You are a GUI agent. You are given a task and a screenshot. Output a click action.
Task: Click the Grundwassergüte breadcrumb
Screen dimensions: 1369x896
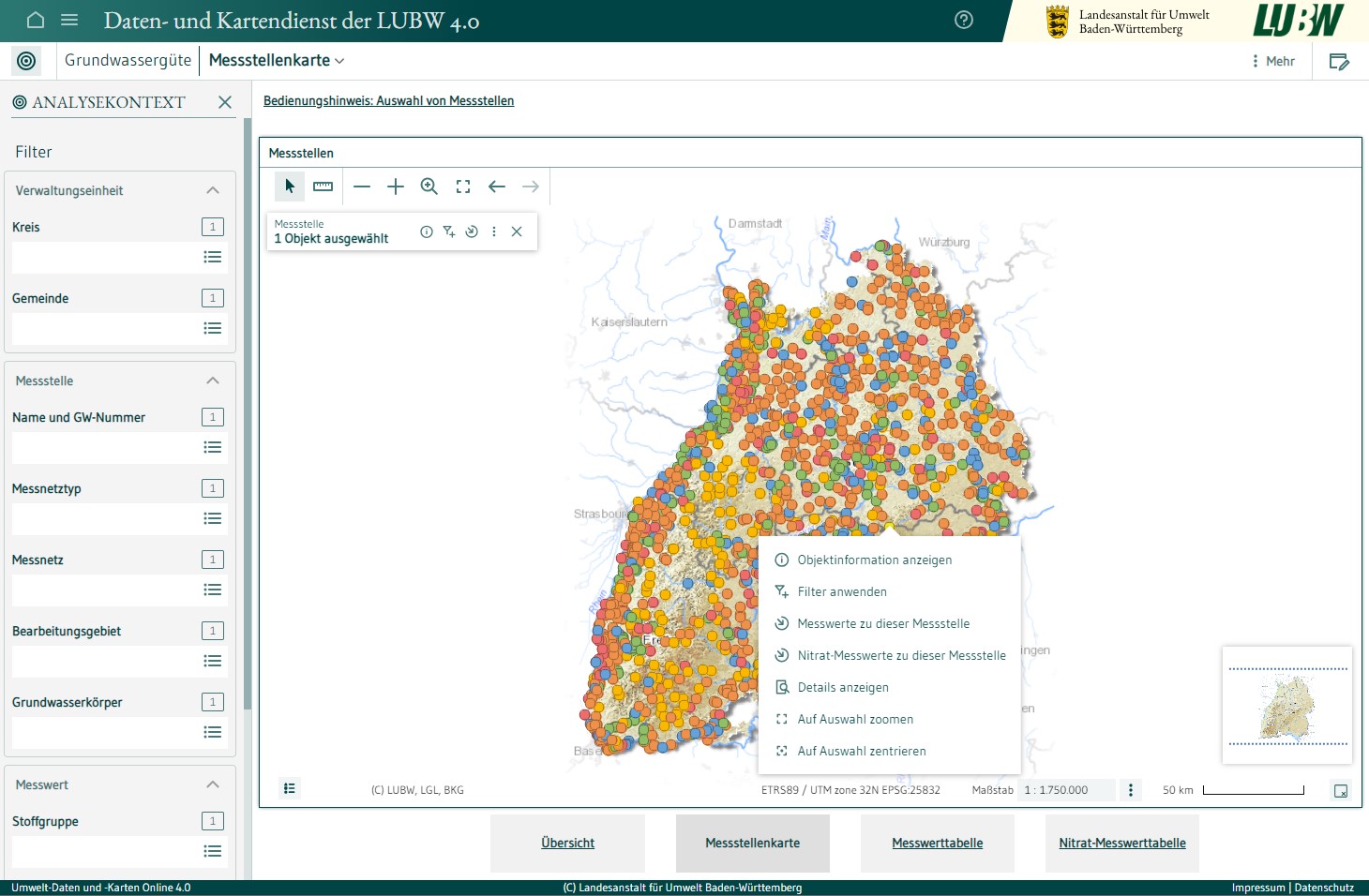click(128, 60)
